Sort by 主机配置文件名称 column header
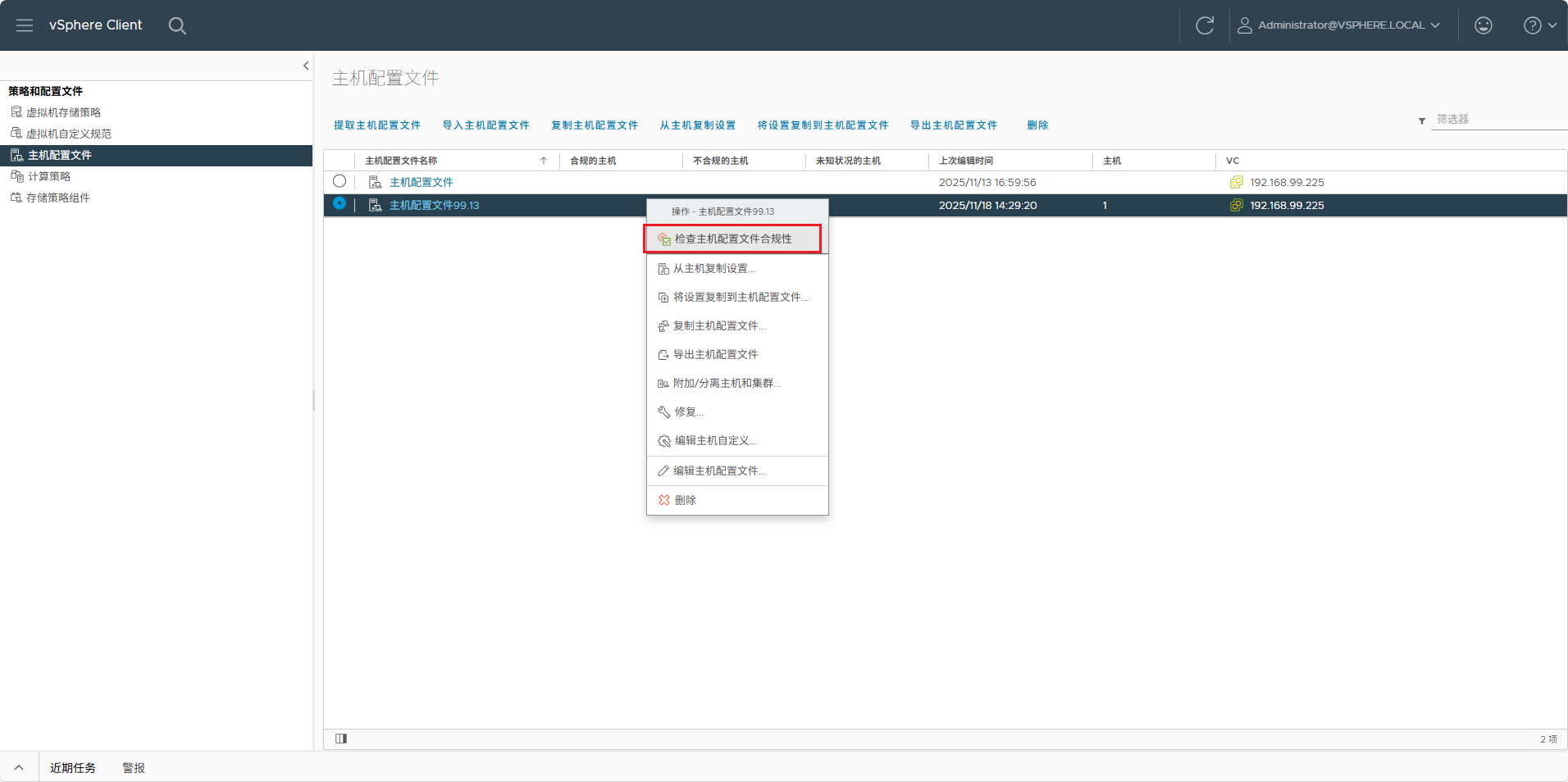1568x782 pixels. [x=401, y=161]
